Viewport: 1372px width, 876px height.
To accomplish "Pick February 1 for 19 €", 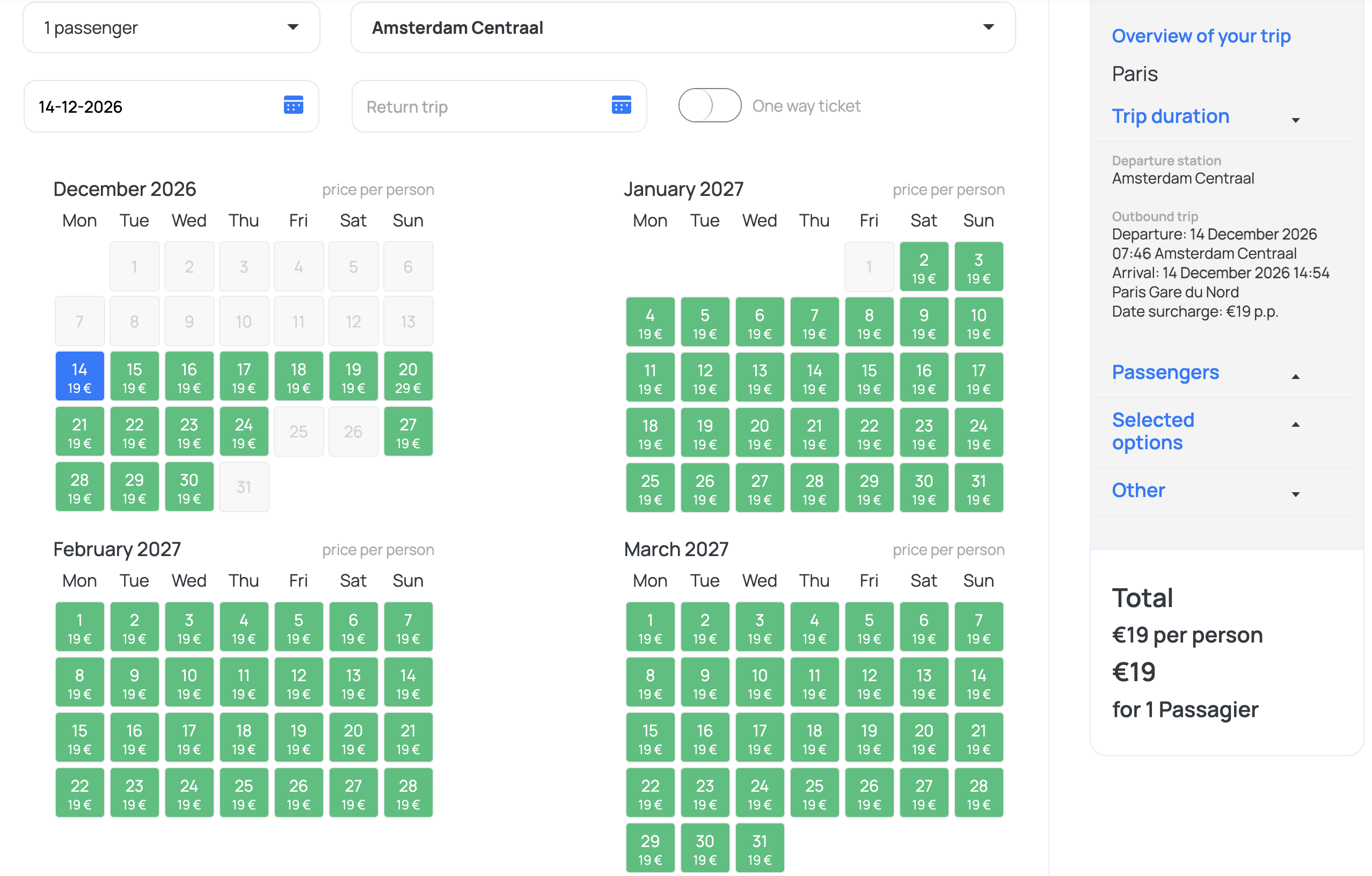I will pos(80,627).
